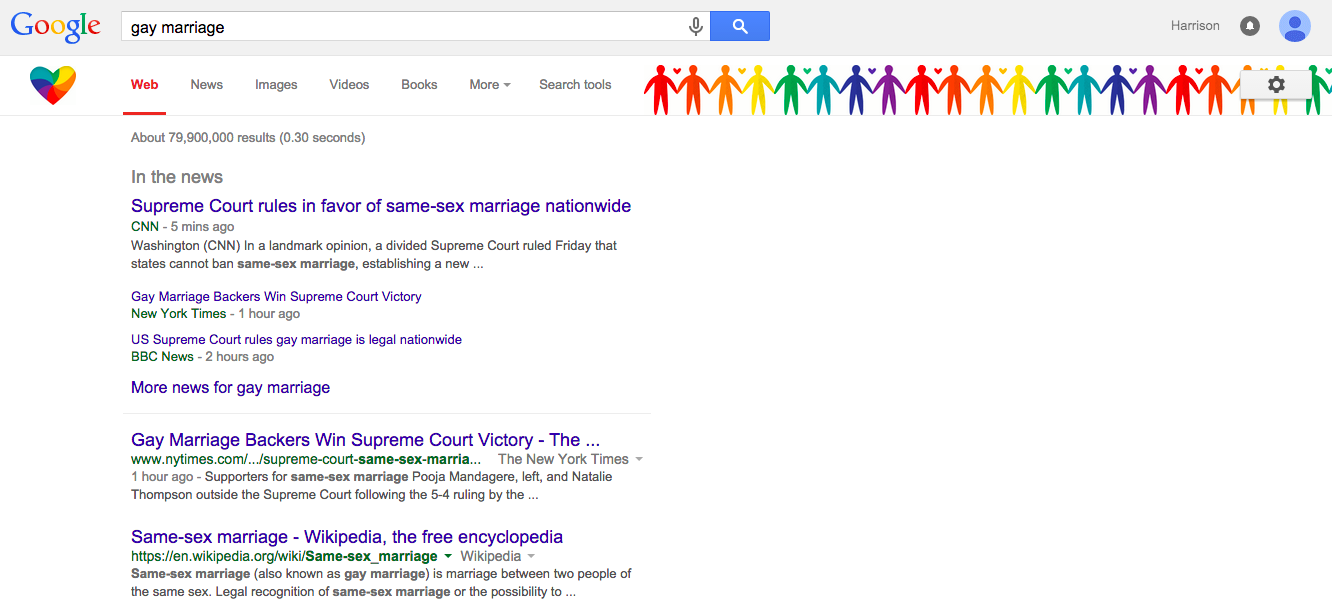Click the CNN article snippet text
1332x616 pixels.
(374, 255)
